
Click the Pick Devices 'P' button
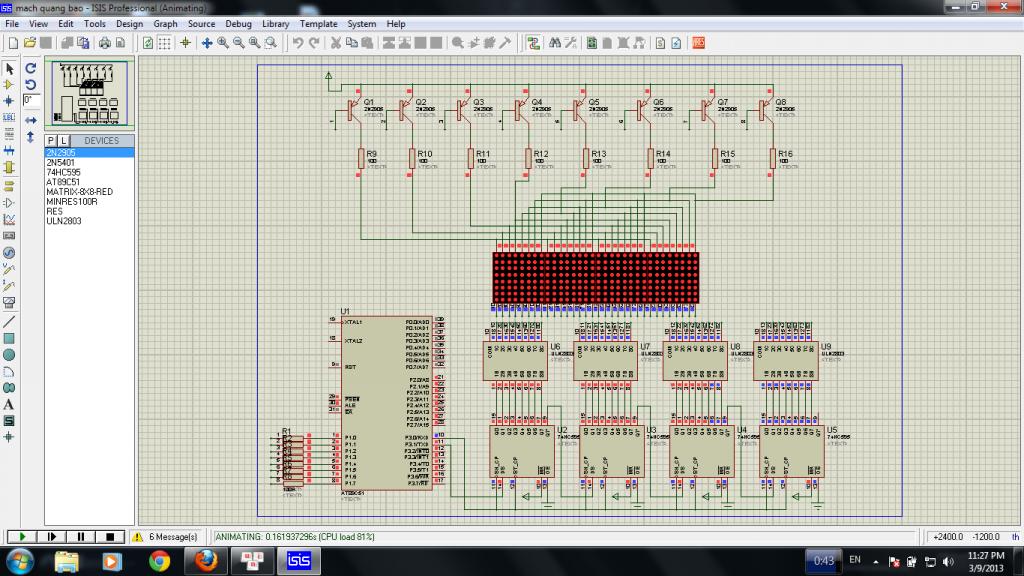(52, 141)
